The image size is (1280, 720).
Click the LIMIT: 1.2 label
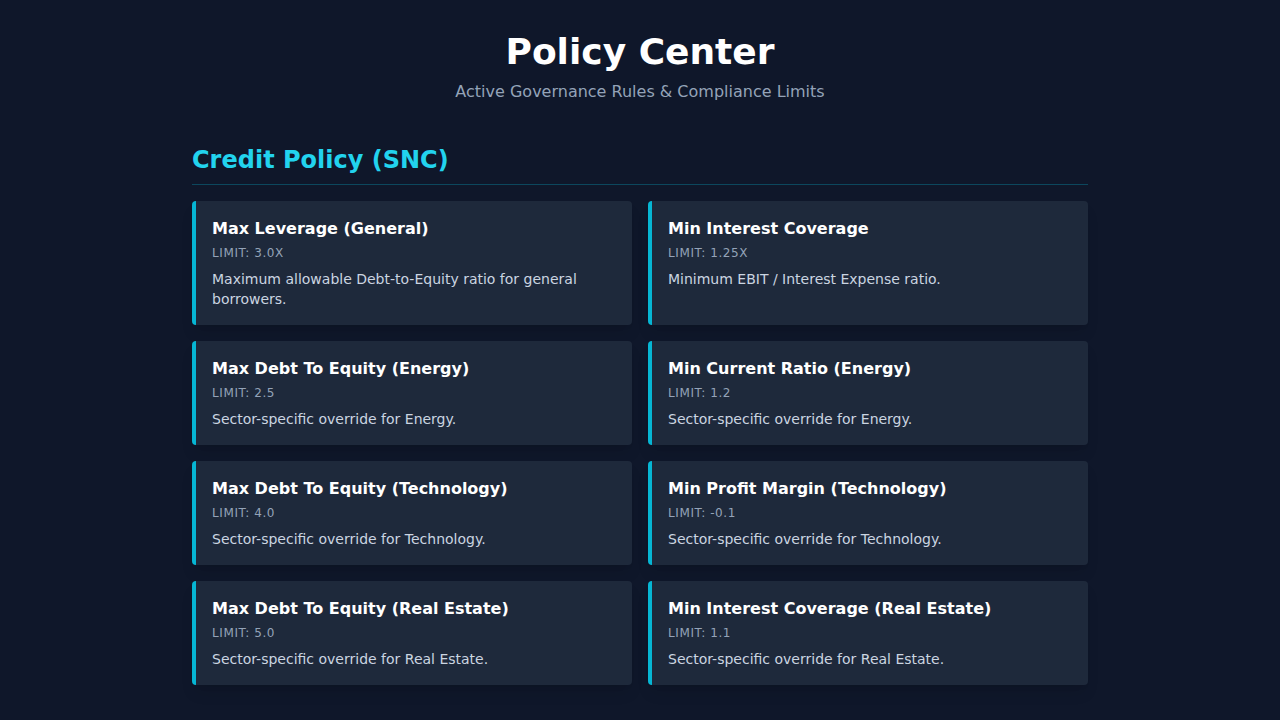click(x=699, y=393)
